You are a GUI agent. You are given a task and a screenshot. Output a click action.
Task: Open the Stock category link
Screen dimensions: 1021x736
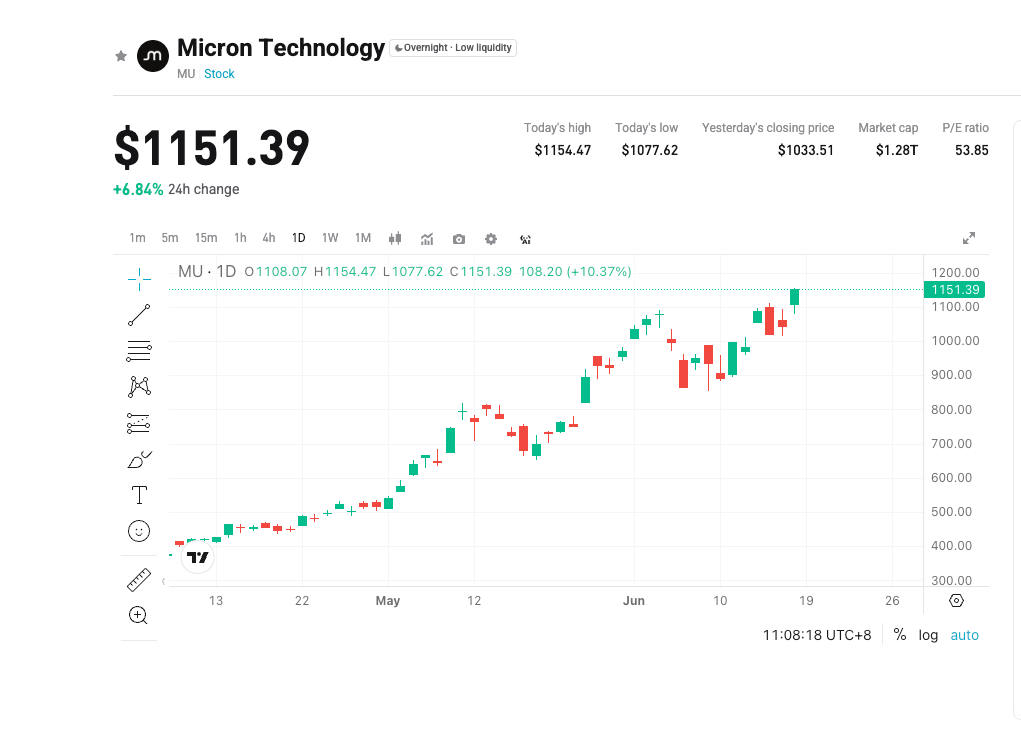tap(219, 74)
